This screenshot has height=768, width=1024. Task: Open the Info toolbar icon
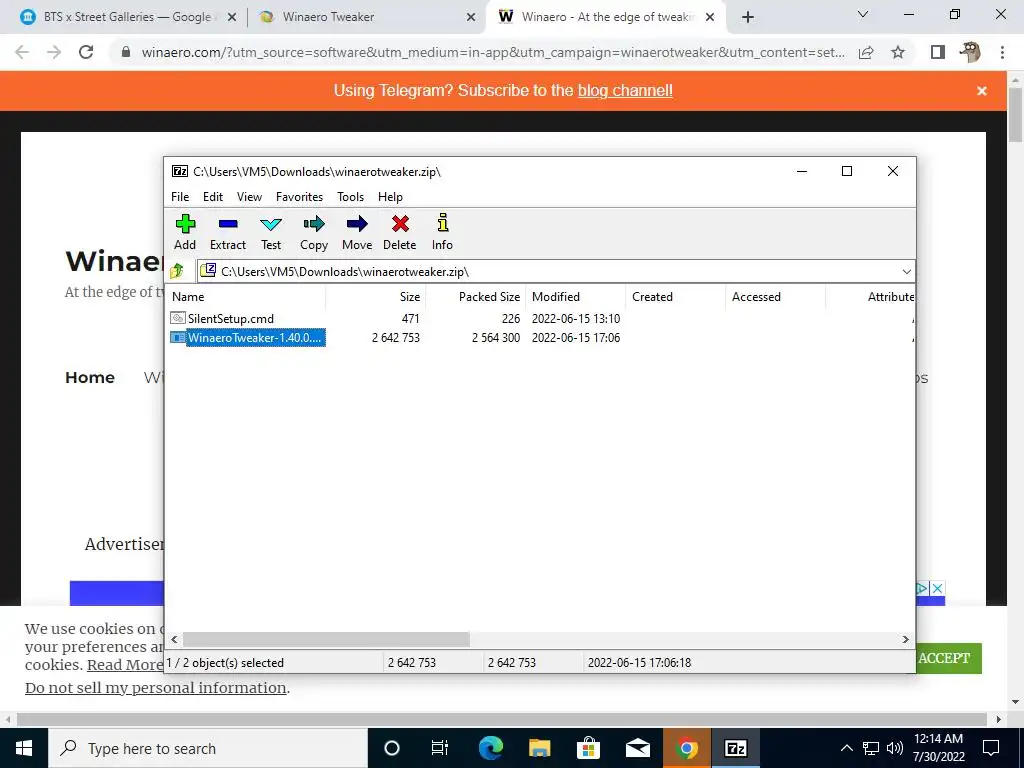[443, 223]
